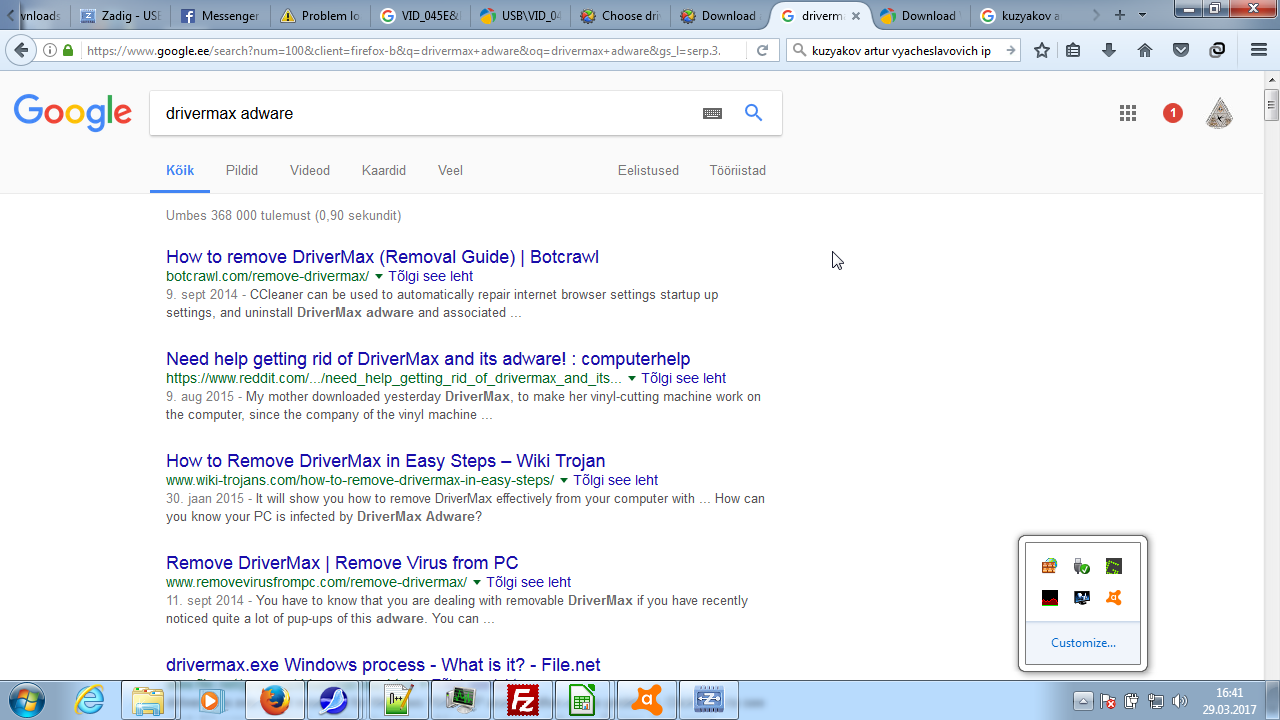The image size is (1280, 720).
Task: Select the Pildid search tab
Action: pyautogui.click(x=242, y=171)
